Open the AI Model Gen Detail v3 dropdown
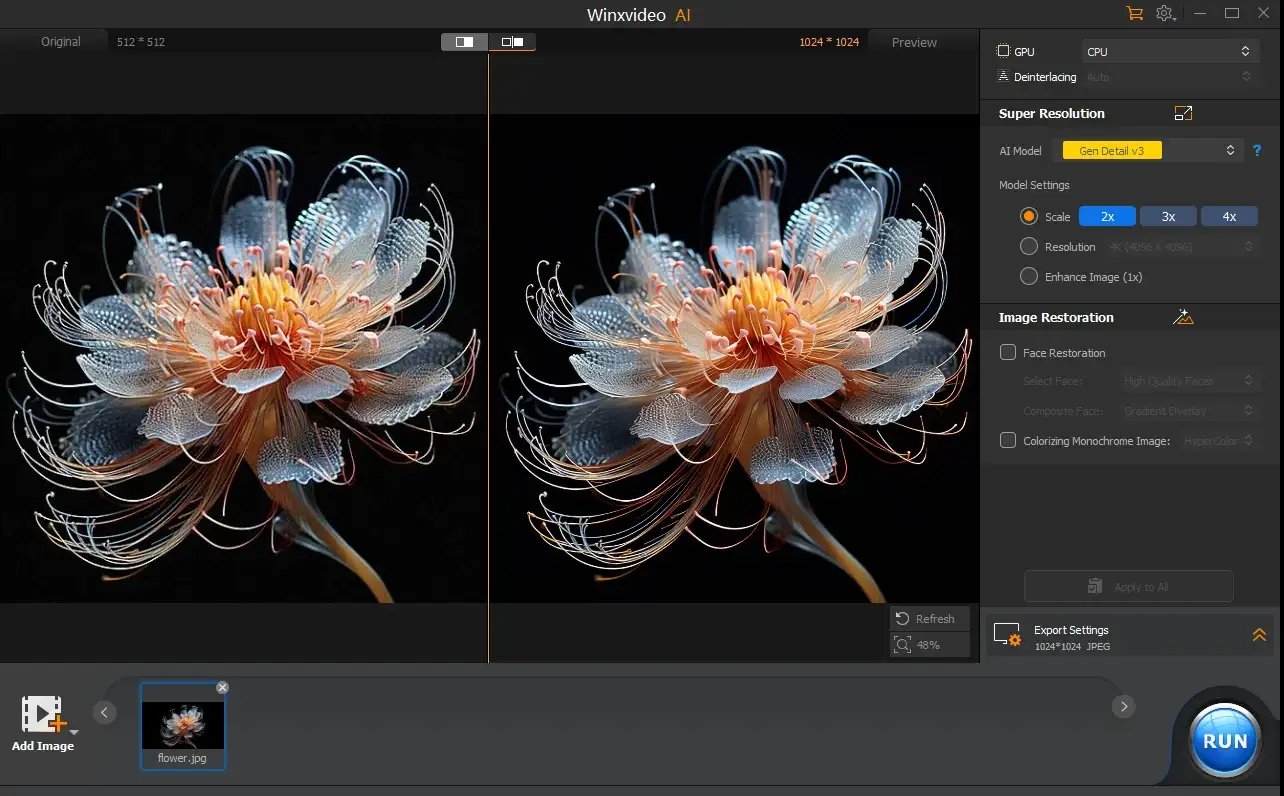The image size is (1284, 796). click(1153, 150)
